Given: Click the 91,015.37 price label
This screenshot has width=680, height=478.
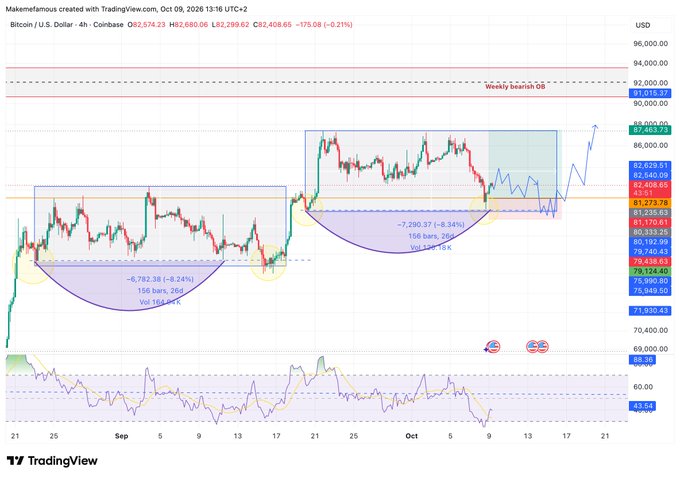Looking at the screenshot, I should point(650,93).
